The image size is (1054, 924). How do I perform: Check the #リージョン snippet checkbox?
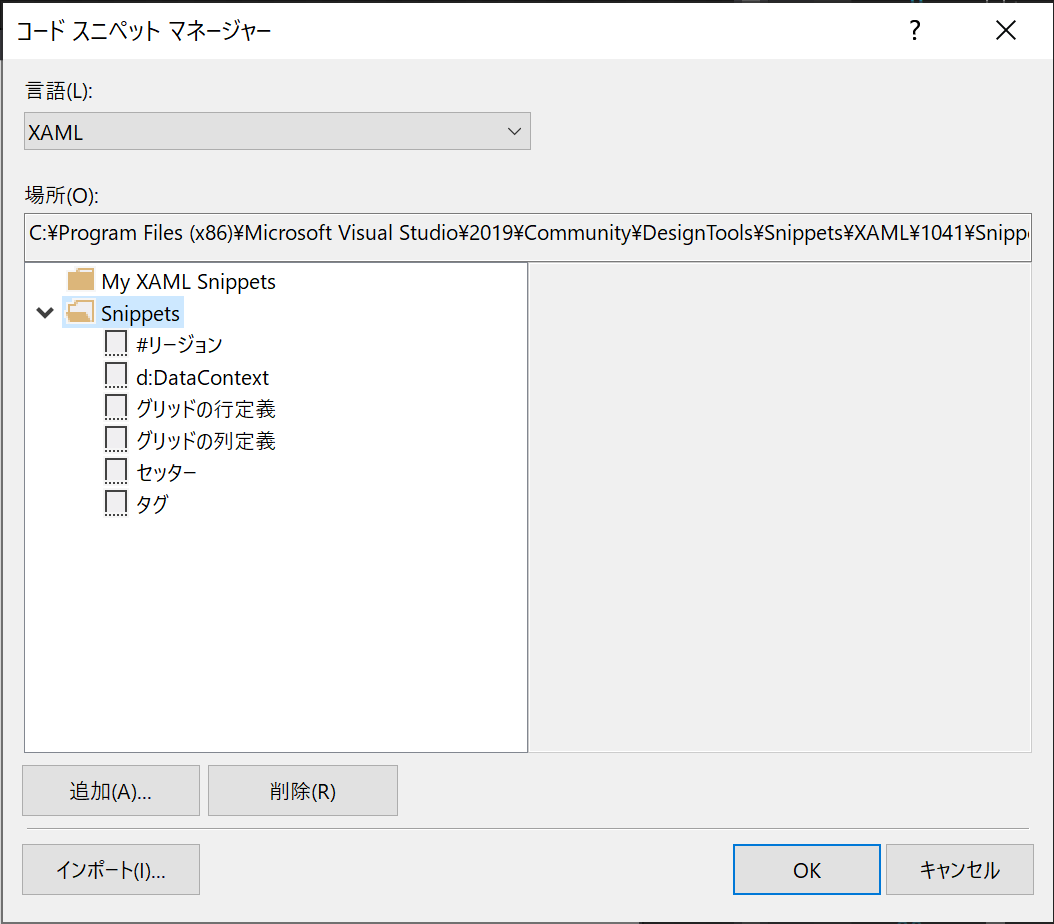click(x=115, y=343)
